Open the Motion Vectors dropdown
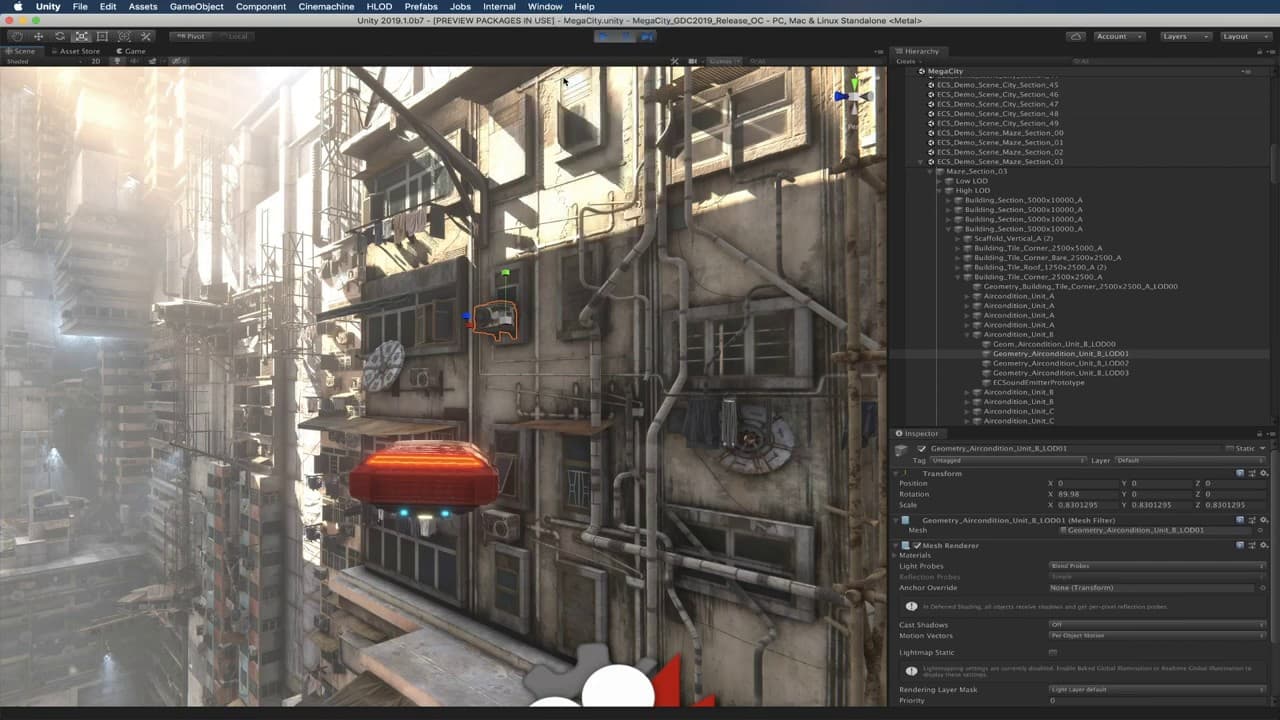This screenshot has width=1280, height=720. tap(1157, 636)
